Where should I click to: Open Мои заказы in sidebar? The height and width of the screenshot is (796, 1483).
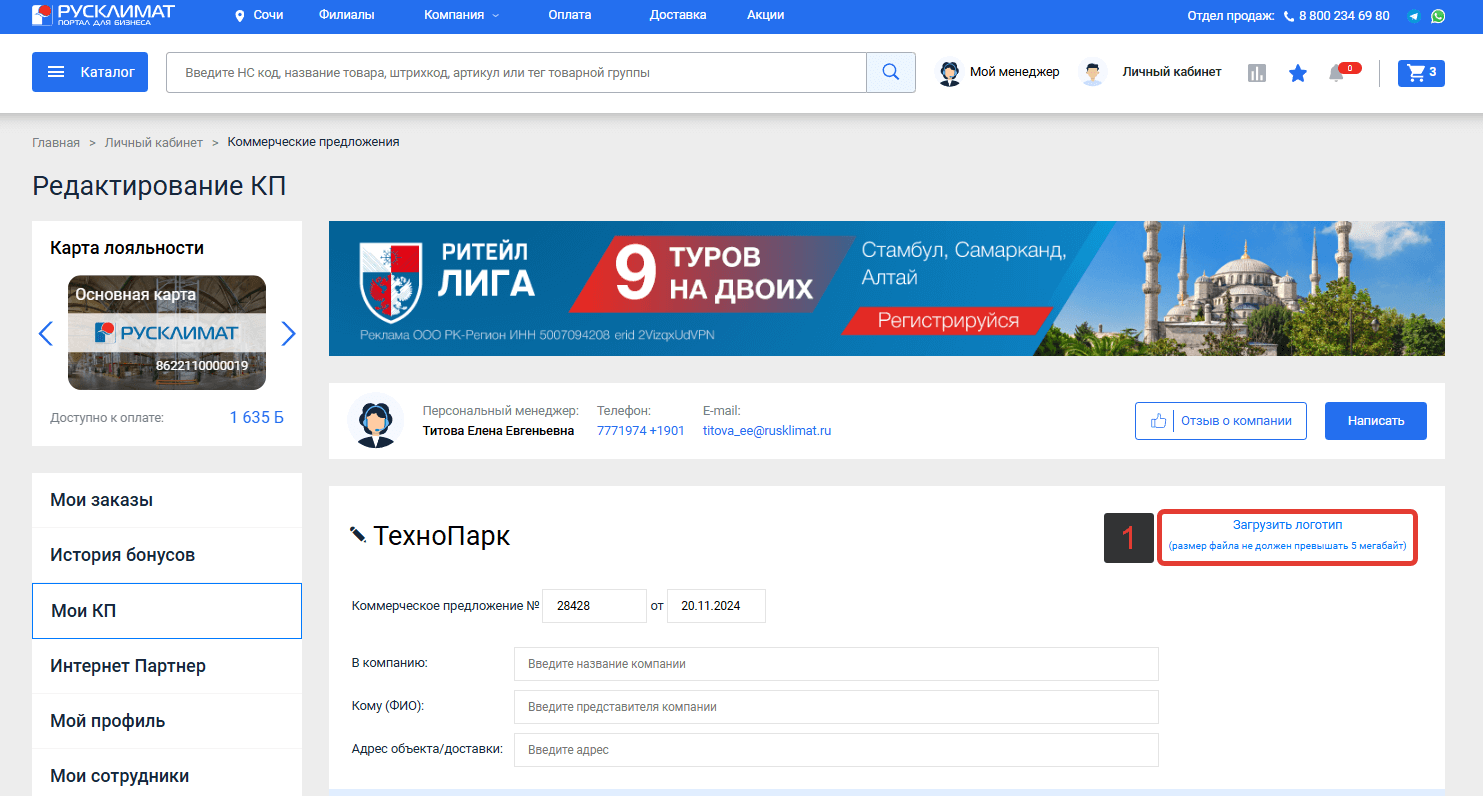coord(167,500)
